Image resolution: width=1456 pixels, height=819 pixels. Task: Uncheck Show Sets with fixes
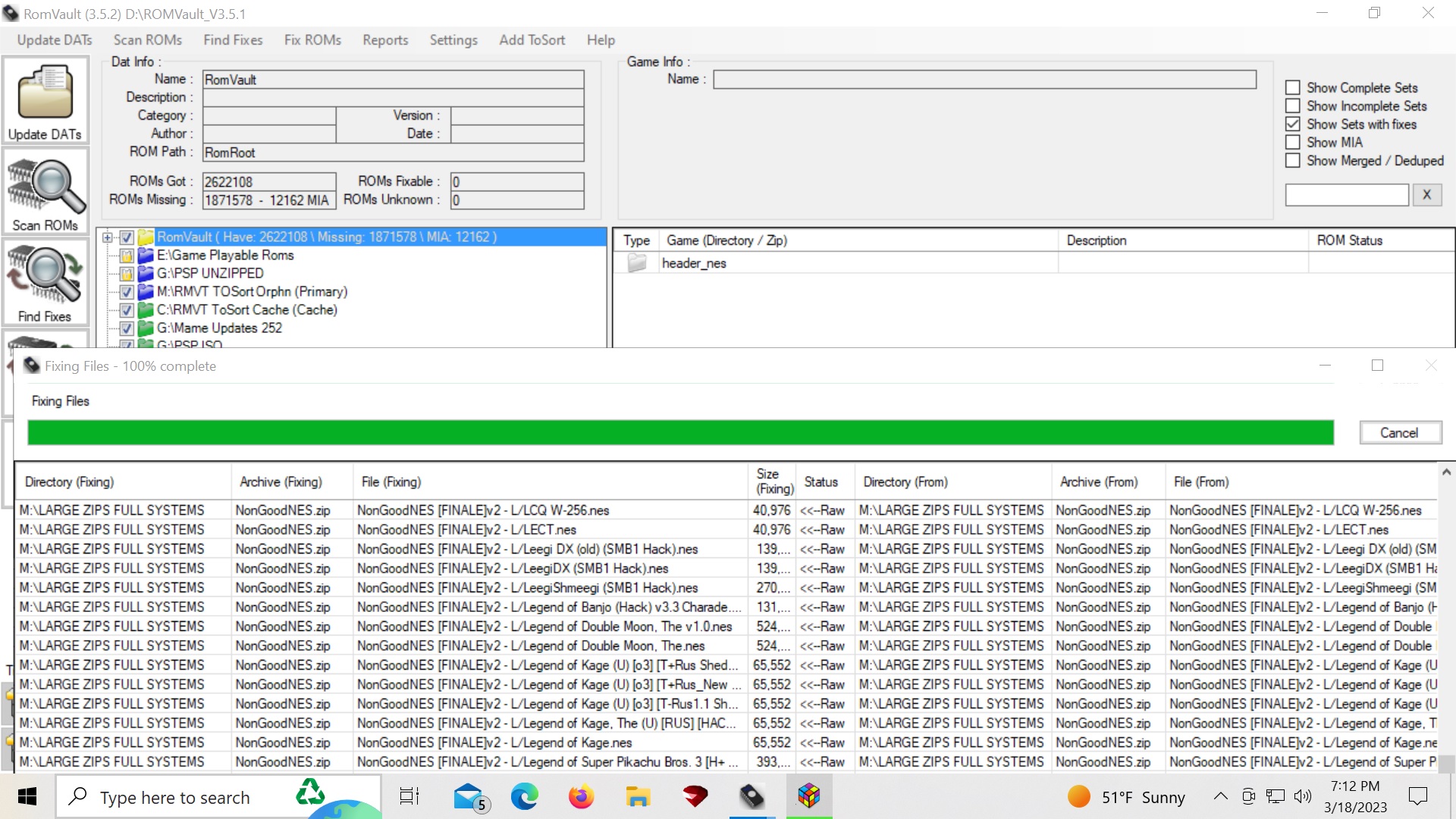(1293, 124)
